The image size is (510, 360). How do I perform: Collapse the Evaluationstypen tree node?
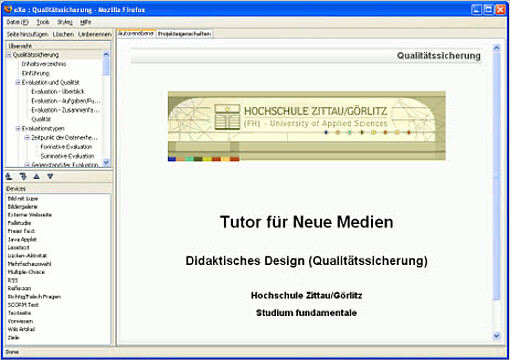[18, 128]
